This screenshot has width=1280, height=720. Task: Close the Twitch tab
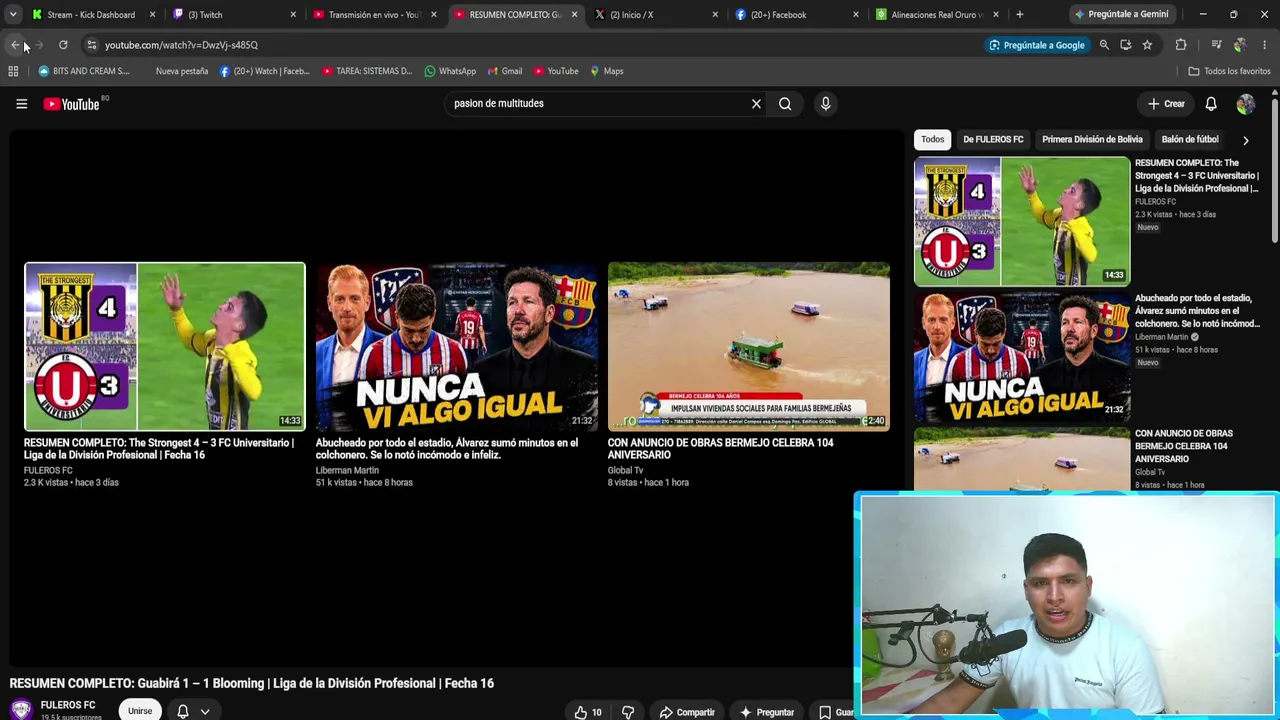point(293,15)
